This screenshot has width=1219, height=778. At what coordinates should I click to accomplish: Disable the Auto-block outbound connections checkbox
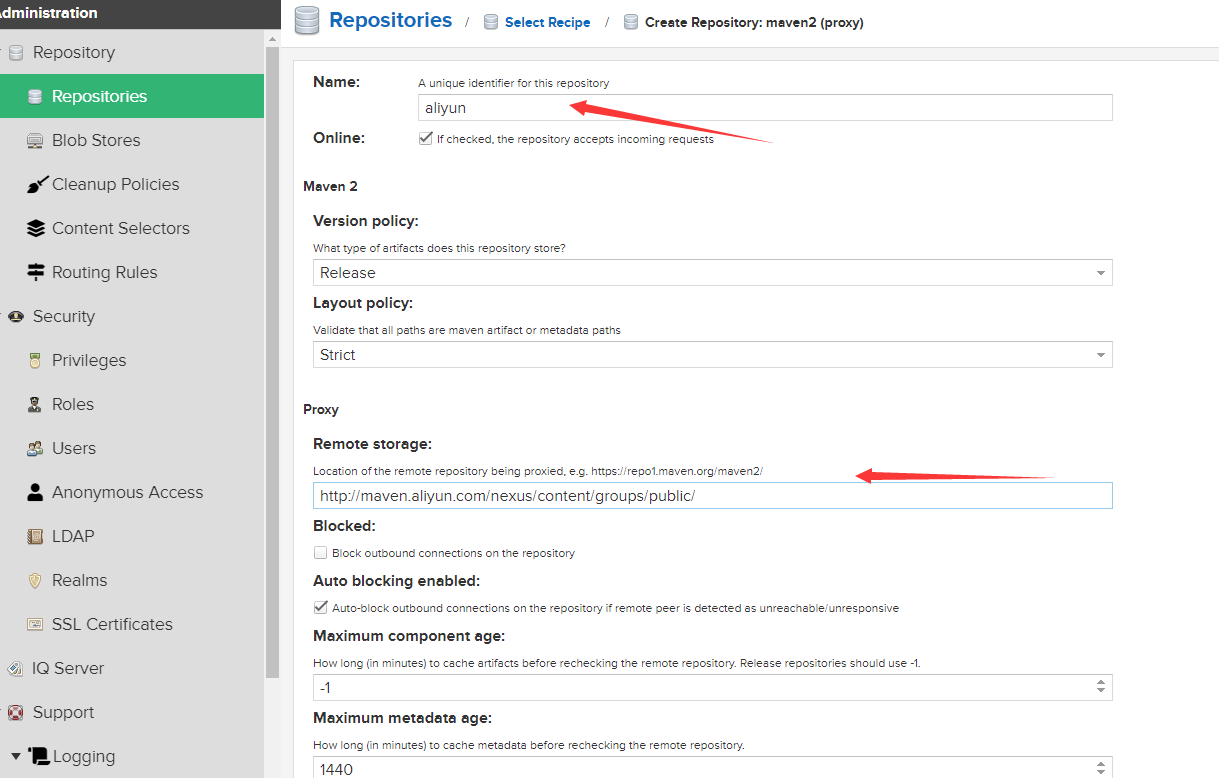320,607
